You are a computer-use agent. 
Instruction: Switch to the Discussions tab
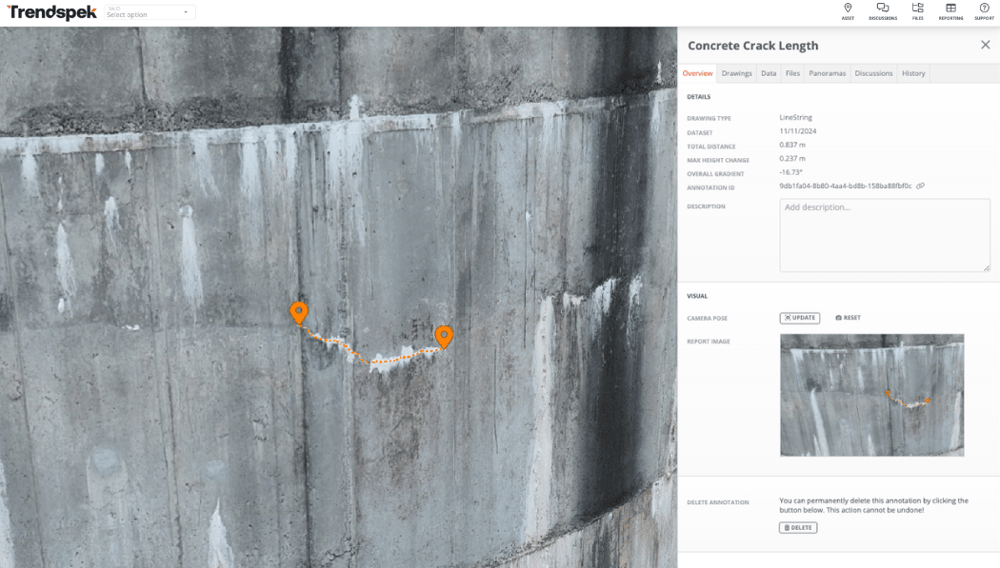874,73
